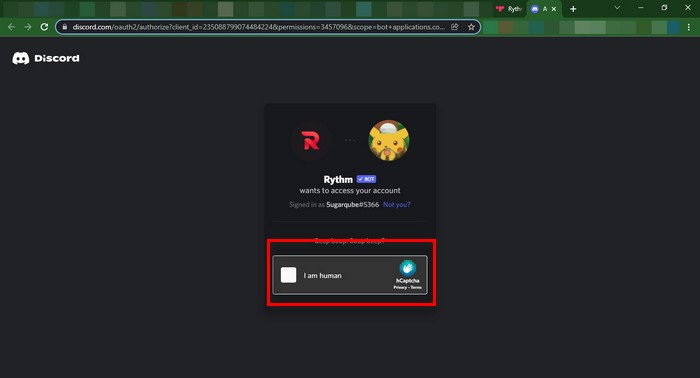Screen dimensions: 700x378
Task: Go forward with the browser forward arrow
Action: 28,27
